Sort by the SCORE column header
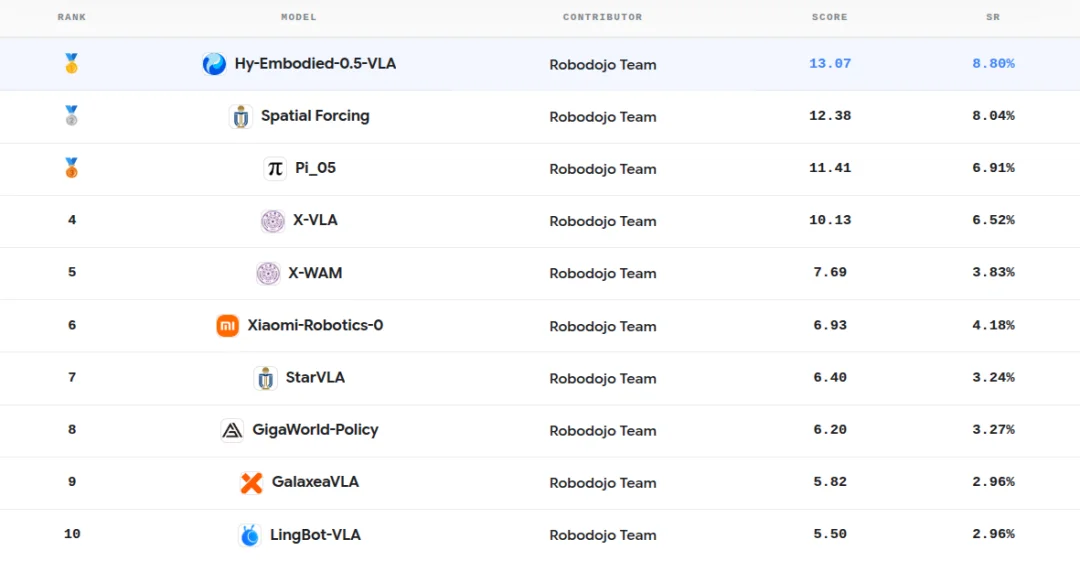Image resolution: width=1080 pixels, height=561 pixels. 830,17
